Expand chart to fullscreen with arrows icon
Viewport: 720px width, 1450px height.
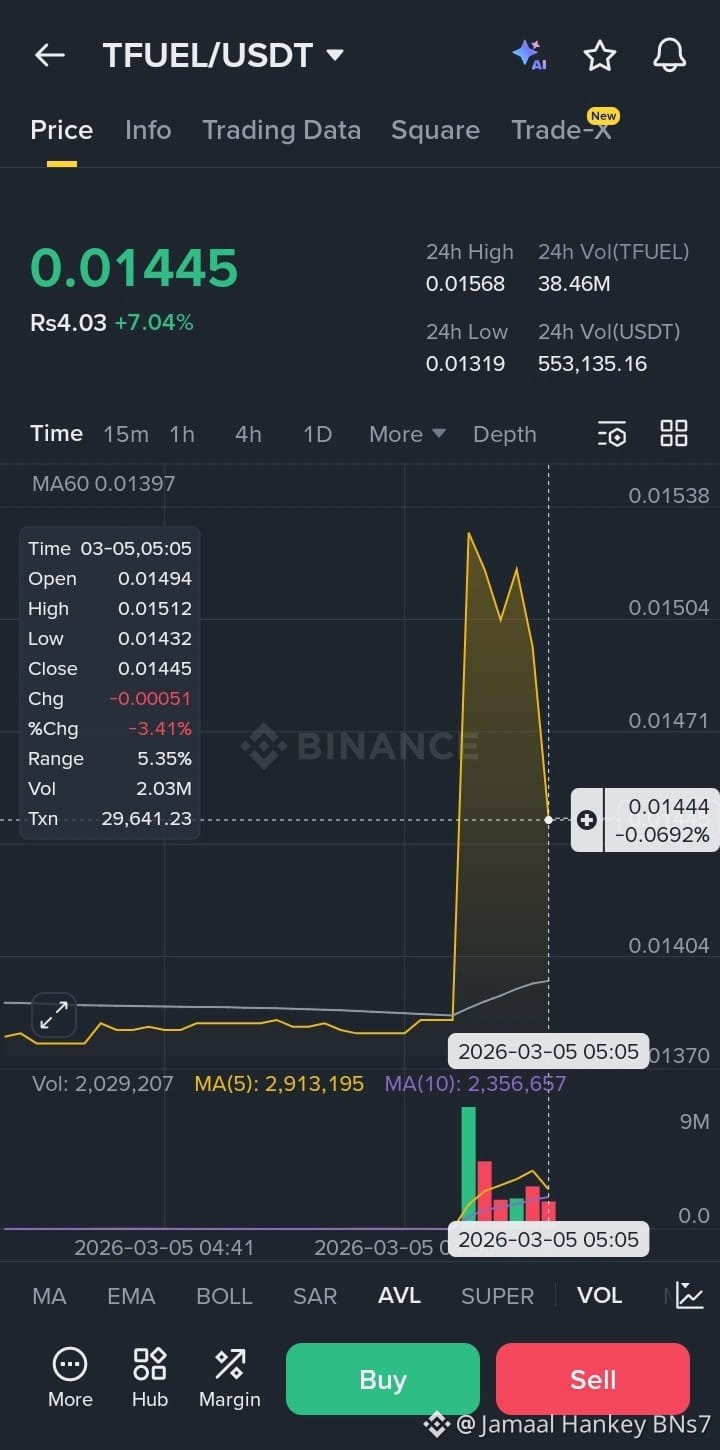coord(54,1015)
